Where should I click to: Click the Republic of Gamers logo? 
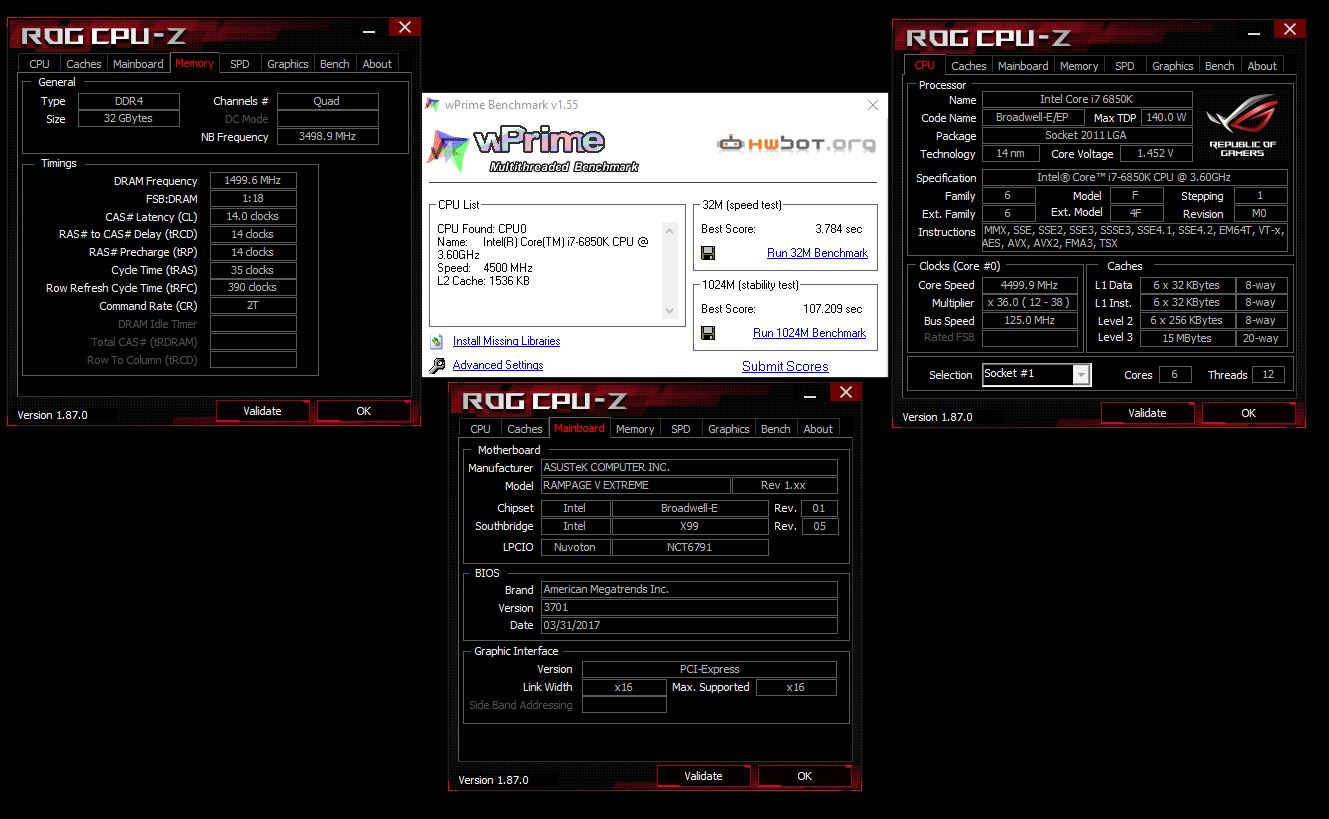click(x=1242, y=125)
